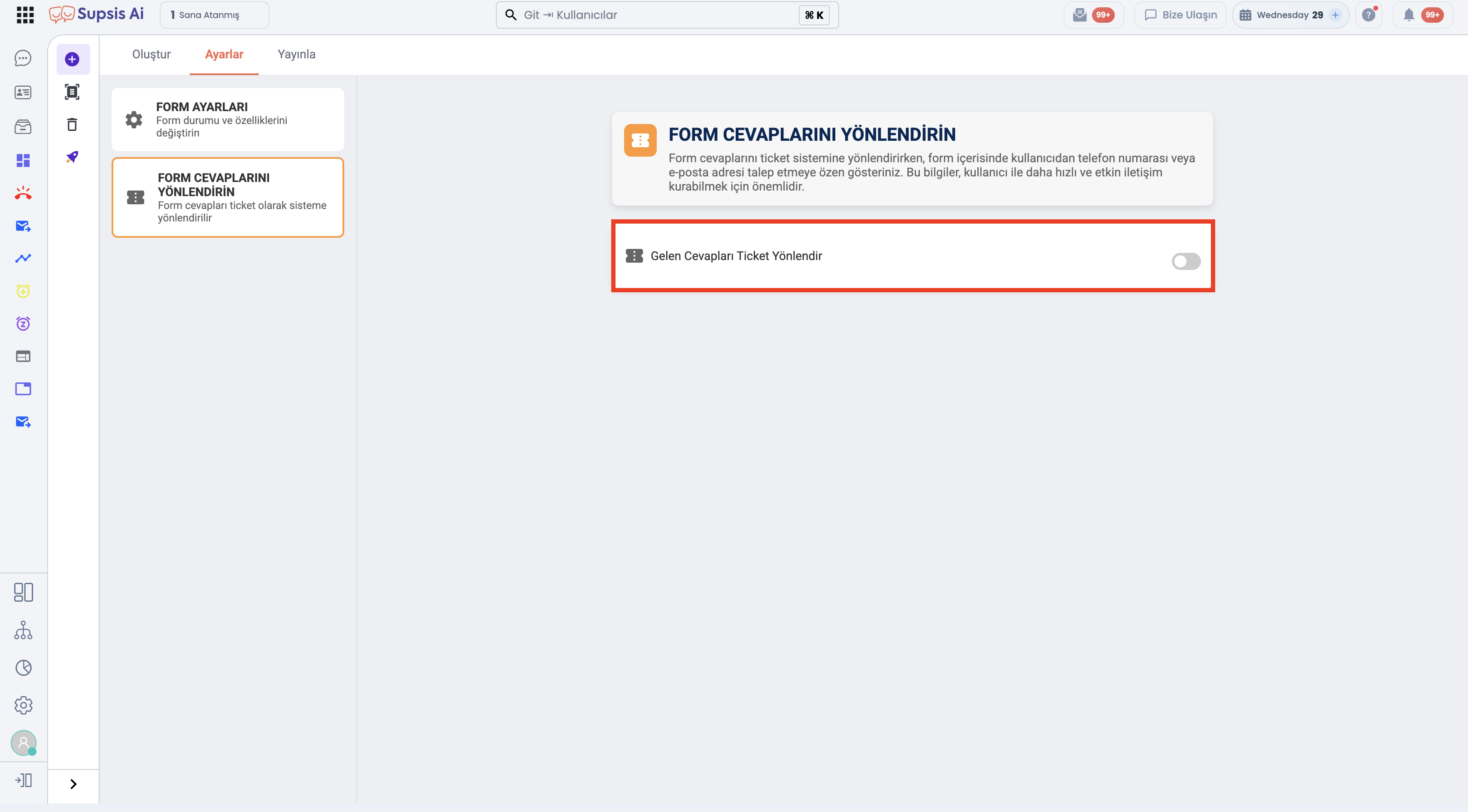
Task: Open the Sana Atanmış selector
Action: [215, 15]
